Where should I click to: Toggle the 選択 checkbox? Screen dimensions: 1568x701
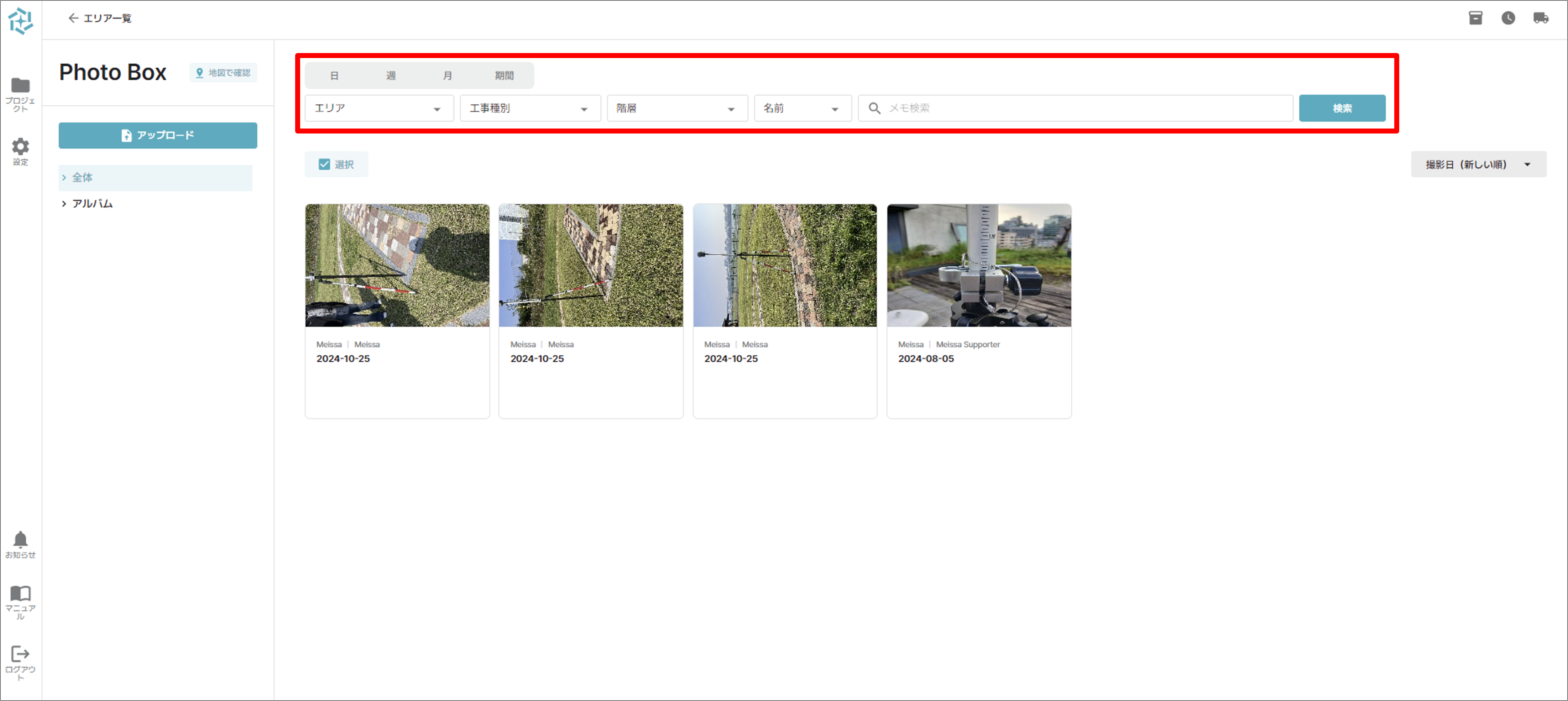pos(324,164)
